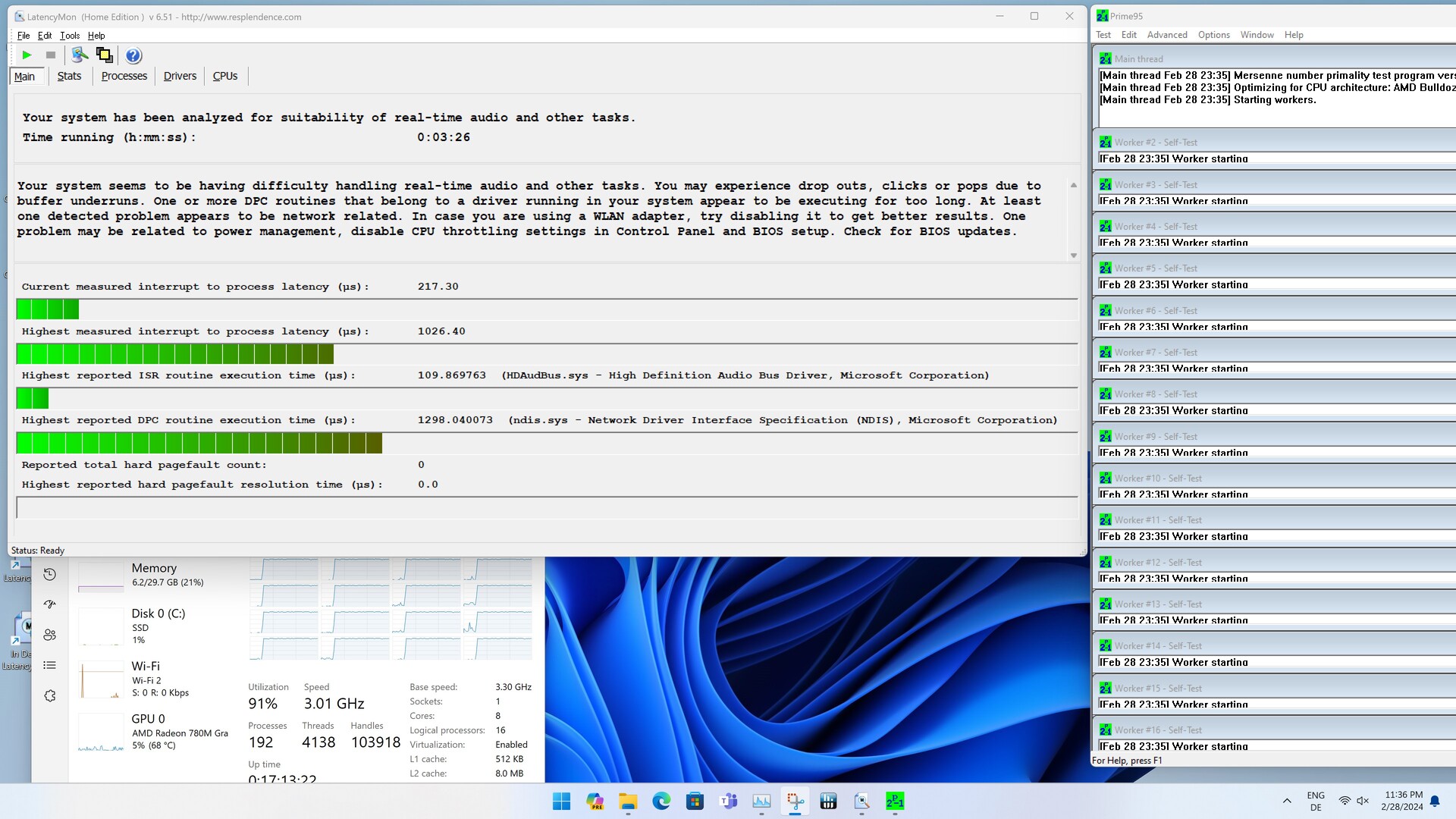This screenshot has height=819, width=1456.
Task: Open Task Manager Startup apps sidebar icon
Action: pyautogui.click(x=50, y=604)
